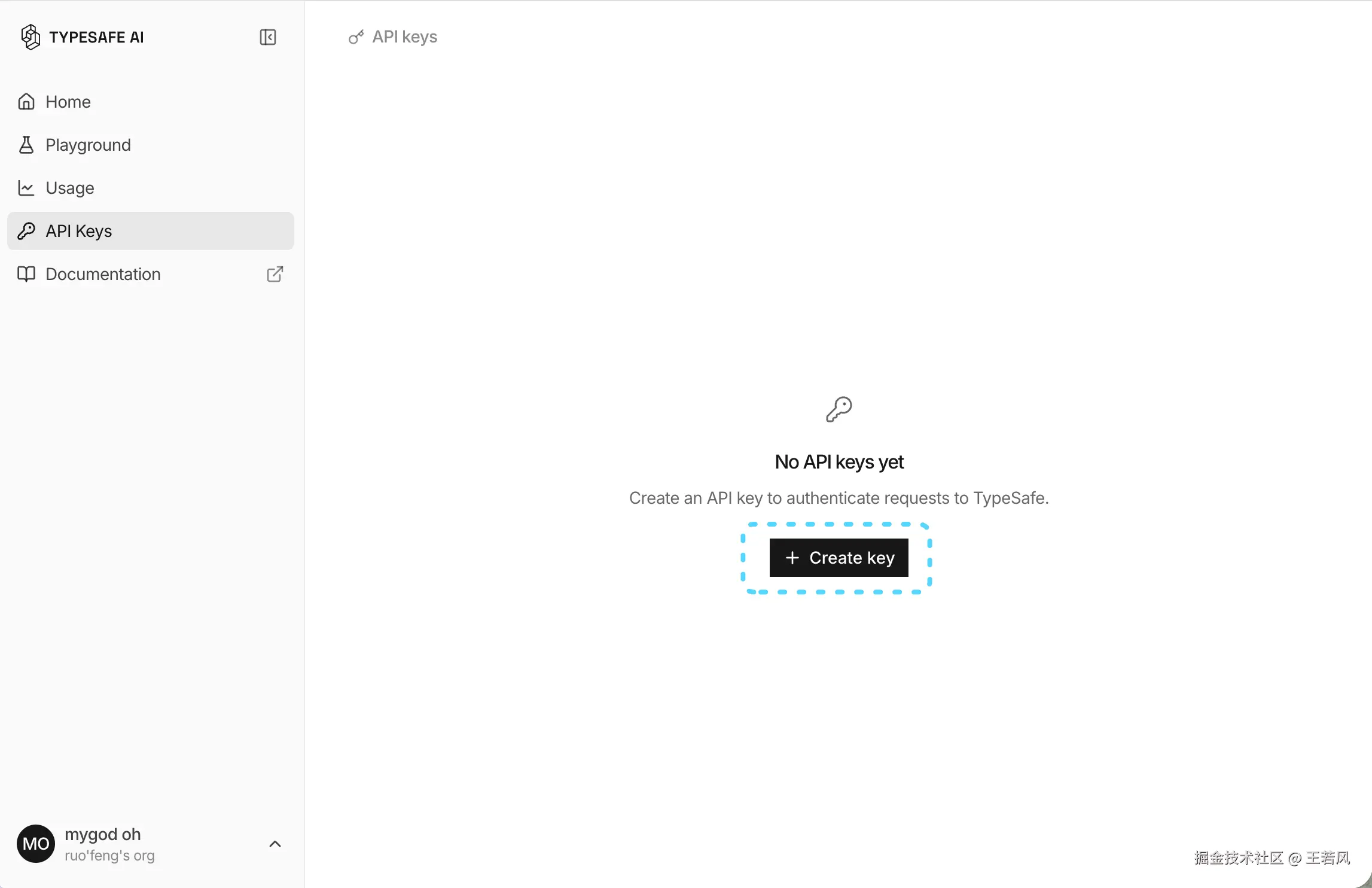Viewport: 1372px width, 888px height.
Task: Click the TypeSafe AI logo icon
Action: pos(31,37)
